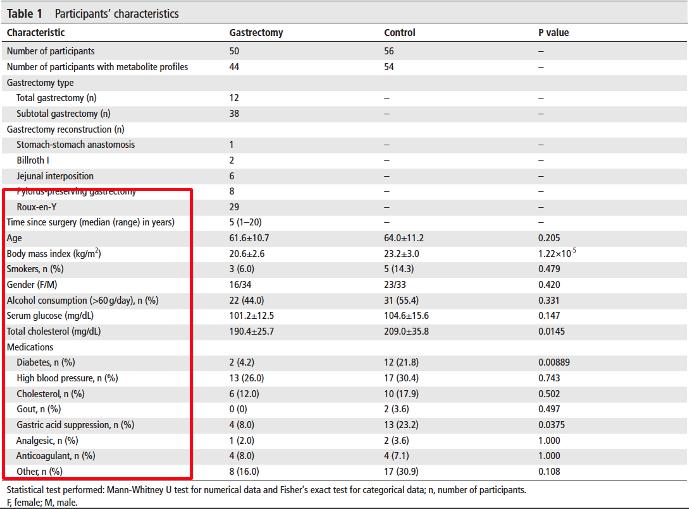
Task: Select the 'Billroth I' row label
Action: 33,160
